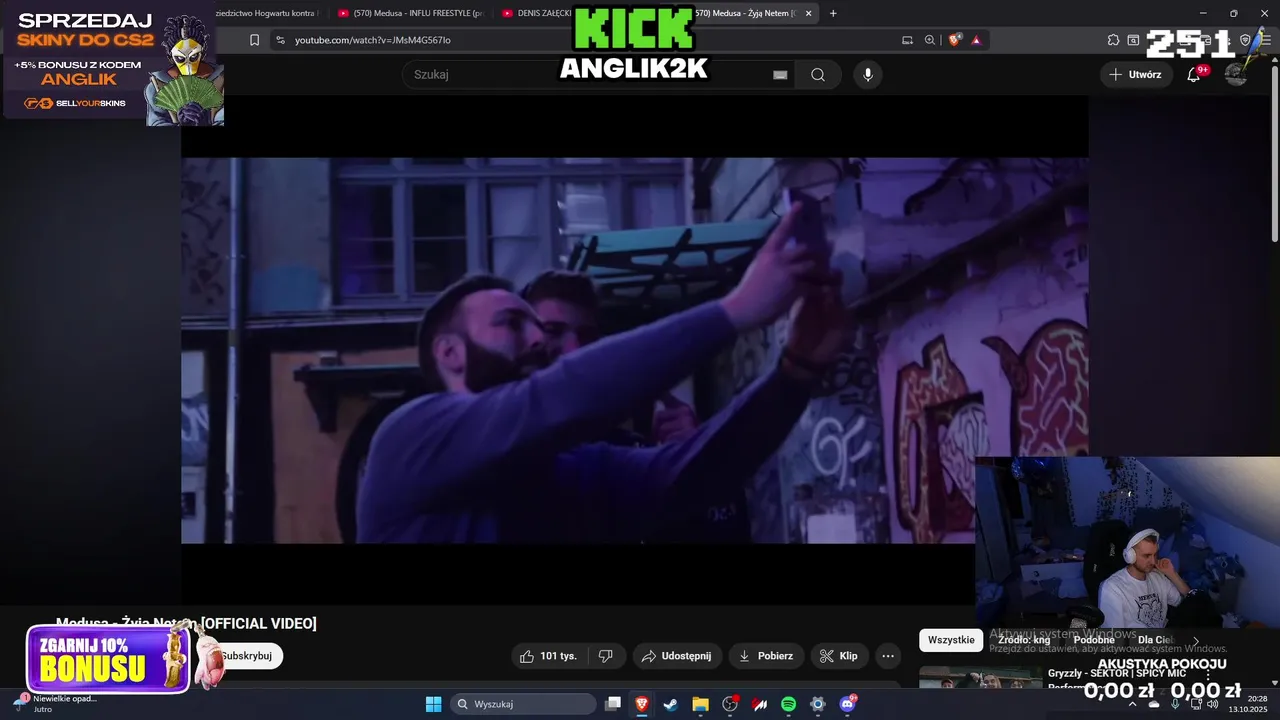The image size is (1280, 720).
Task: Click the page vertical scrollbar
Action: click(x=1274, y=150)
